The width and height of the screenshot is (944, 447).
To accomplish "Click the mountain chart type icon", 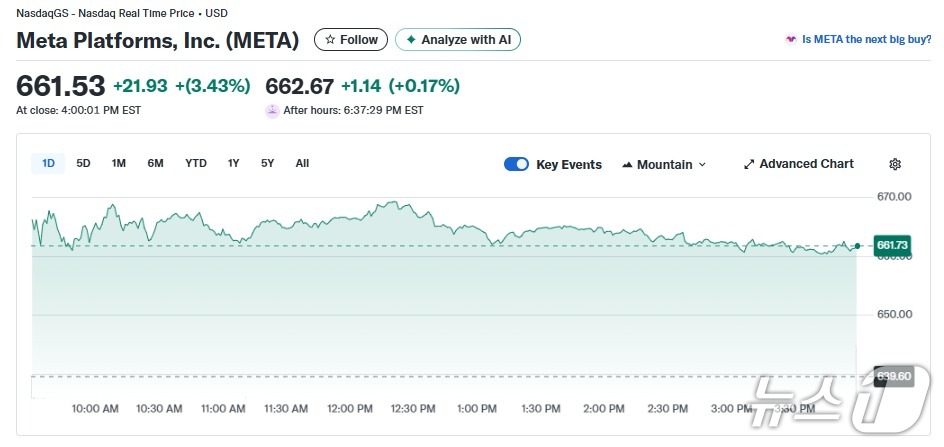I will tap(627, 164).
